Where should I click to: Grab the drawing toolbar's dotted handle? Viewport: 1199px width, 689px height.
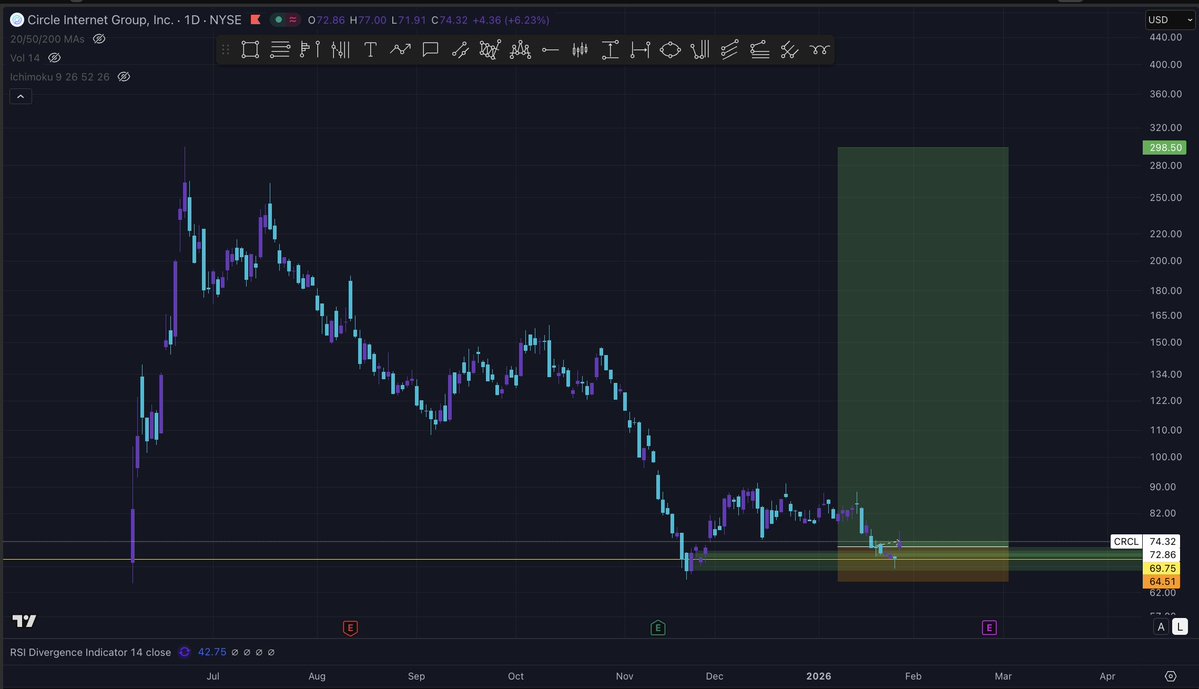pyautogui.click(x=226, y=50)
